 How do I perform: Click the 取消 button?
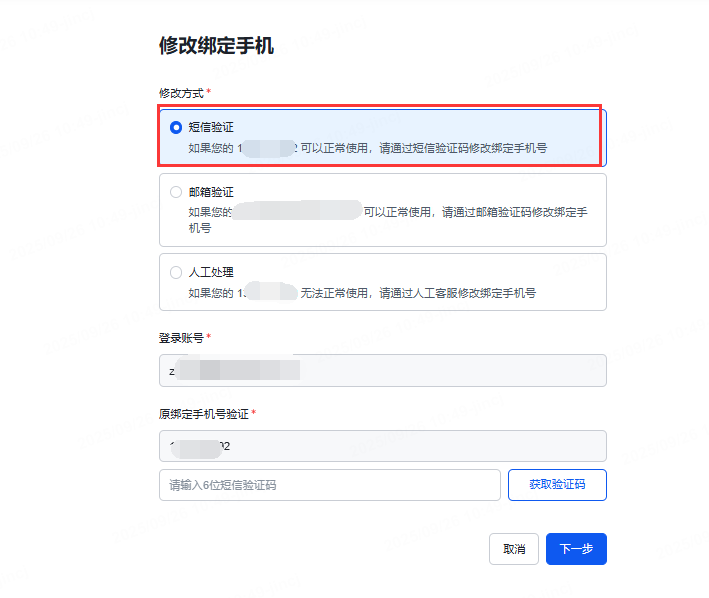514,549
